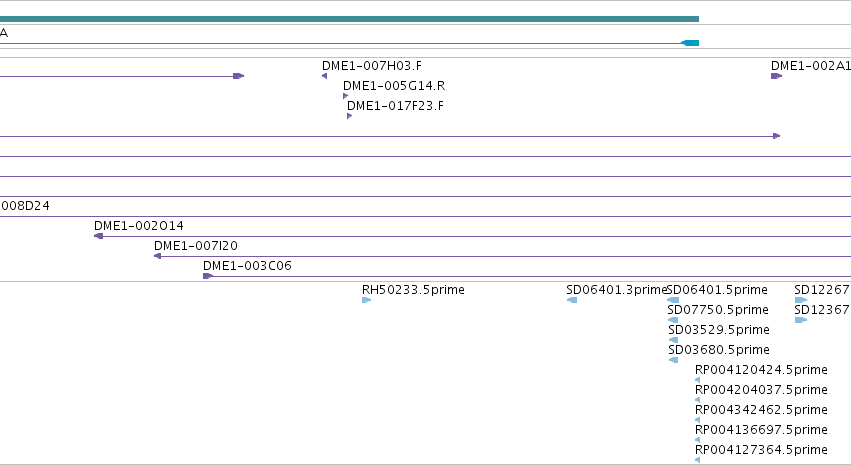Select the DME1-003C06 feature label

click(x=247, y=266)
